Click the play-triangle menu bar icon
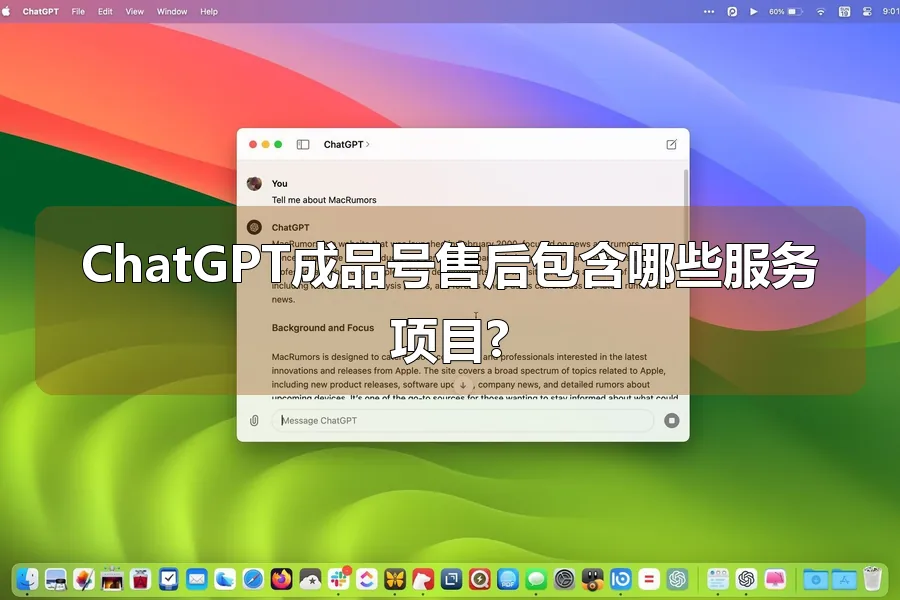The width and height of the screenshot is (900, 600). pyautogui.click(x=754, y=11)
